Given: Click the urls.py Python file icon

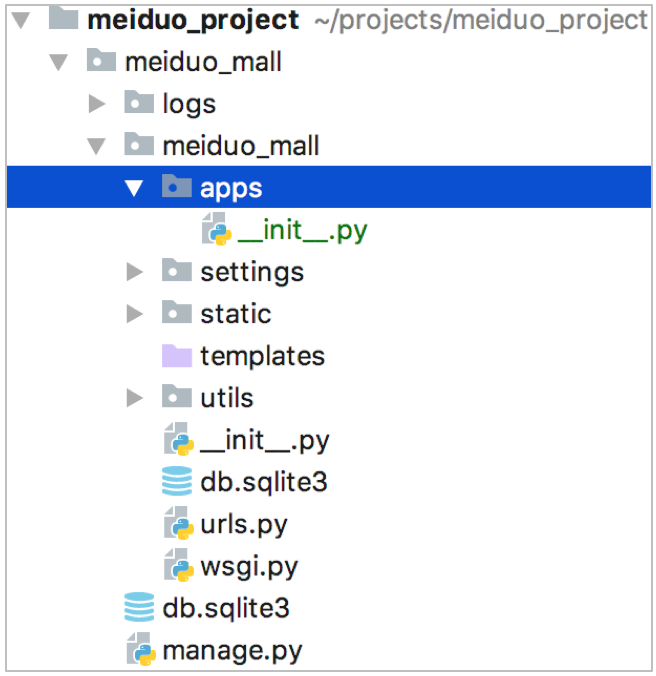Looking at the screenshot, I should pyautogui.click(x=177, y=525).
